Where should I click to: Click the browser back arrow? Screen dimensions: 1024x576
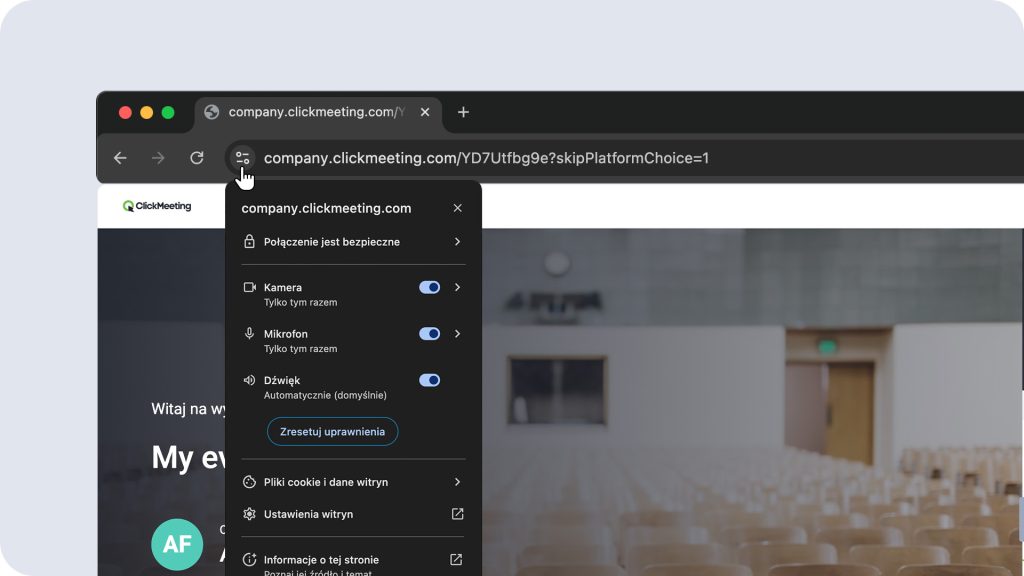click(x=120, y=158)
